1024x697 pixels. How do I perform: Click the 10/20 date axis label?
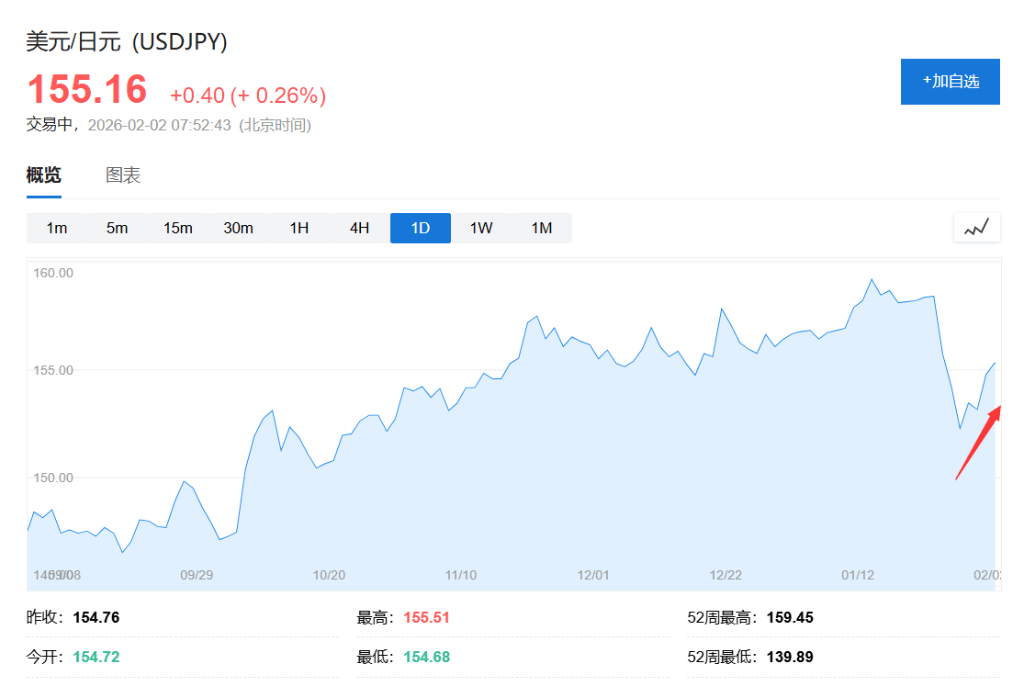coord(329,575)
